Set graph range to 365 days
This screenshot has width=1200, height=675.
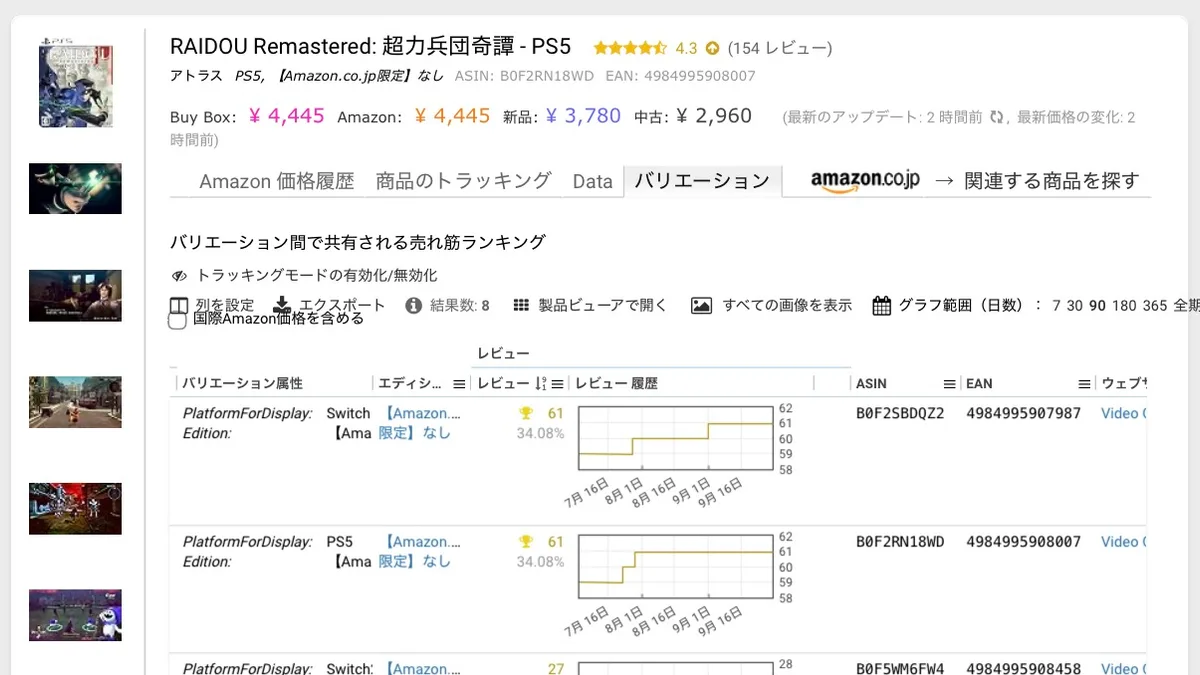(x=1155, y=306)
